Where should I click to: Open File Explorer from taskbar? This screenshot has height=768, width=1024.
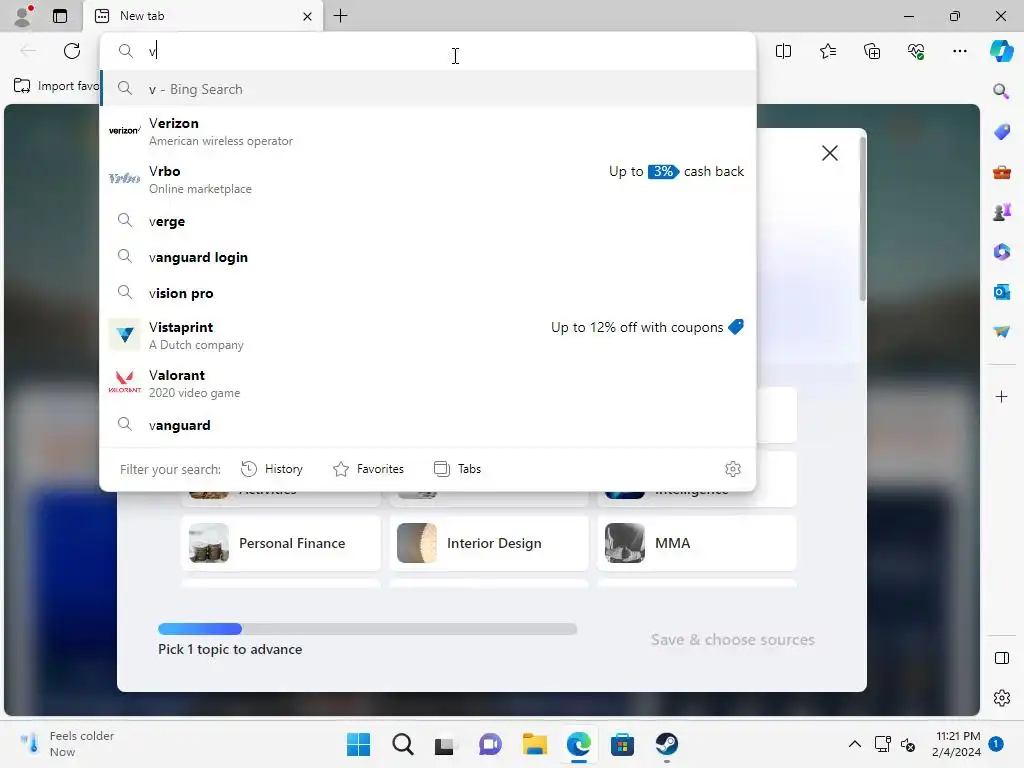pyautogui.click(x=534, y=744)
